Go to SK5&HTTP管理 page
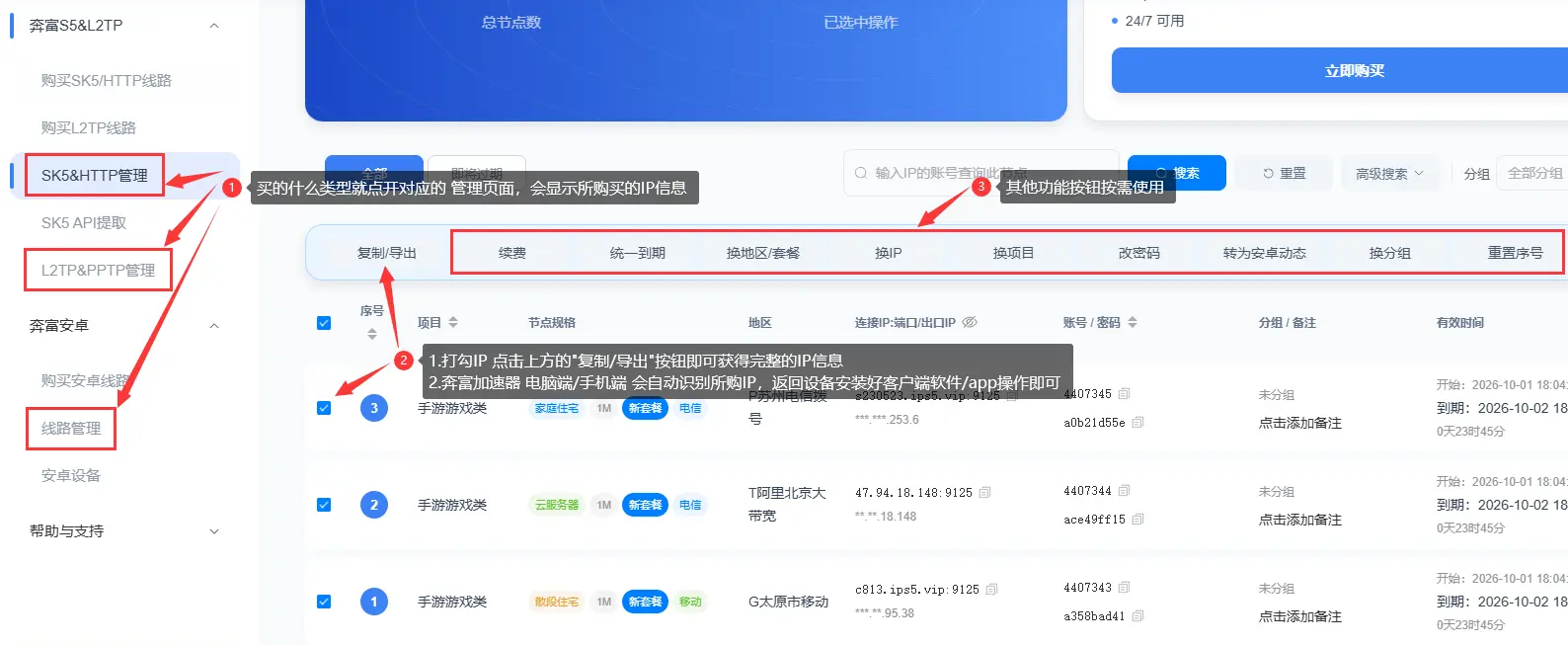The height and width of the screenshot is (645, 1568). coord(95,175)
